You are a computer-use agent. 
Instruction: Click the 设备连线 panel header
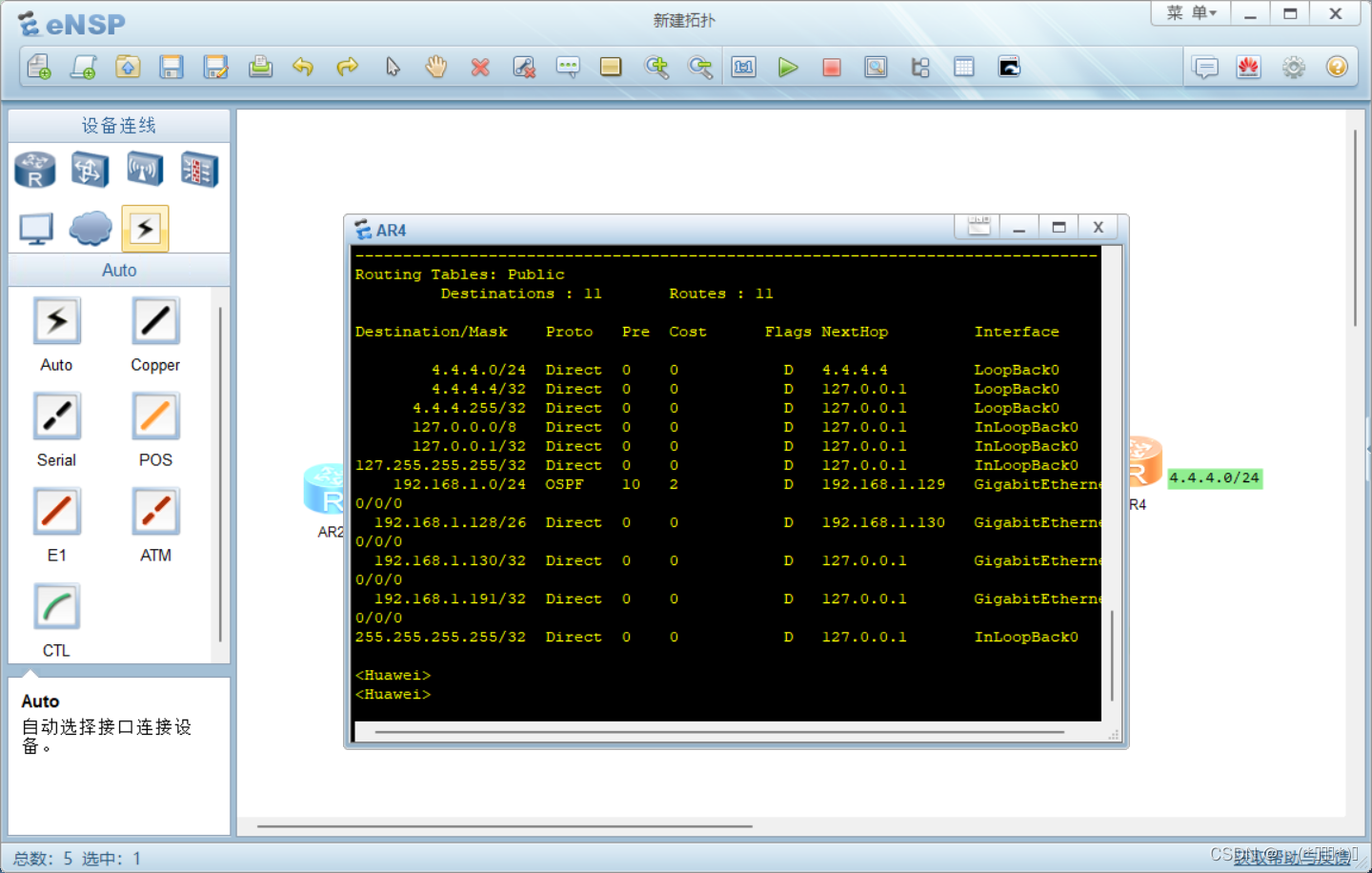[119, 126]
